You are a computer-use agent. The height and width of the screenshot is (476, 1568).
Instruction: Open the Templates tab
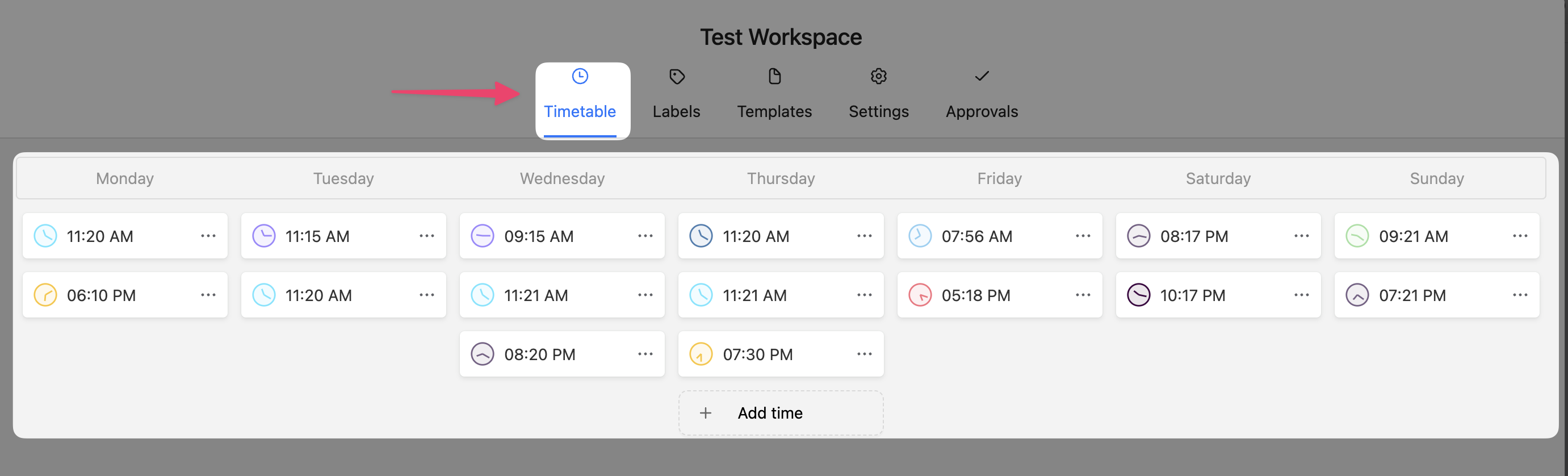(774, 95)
